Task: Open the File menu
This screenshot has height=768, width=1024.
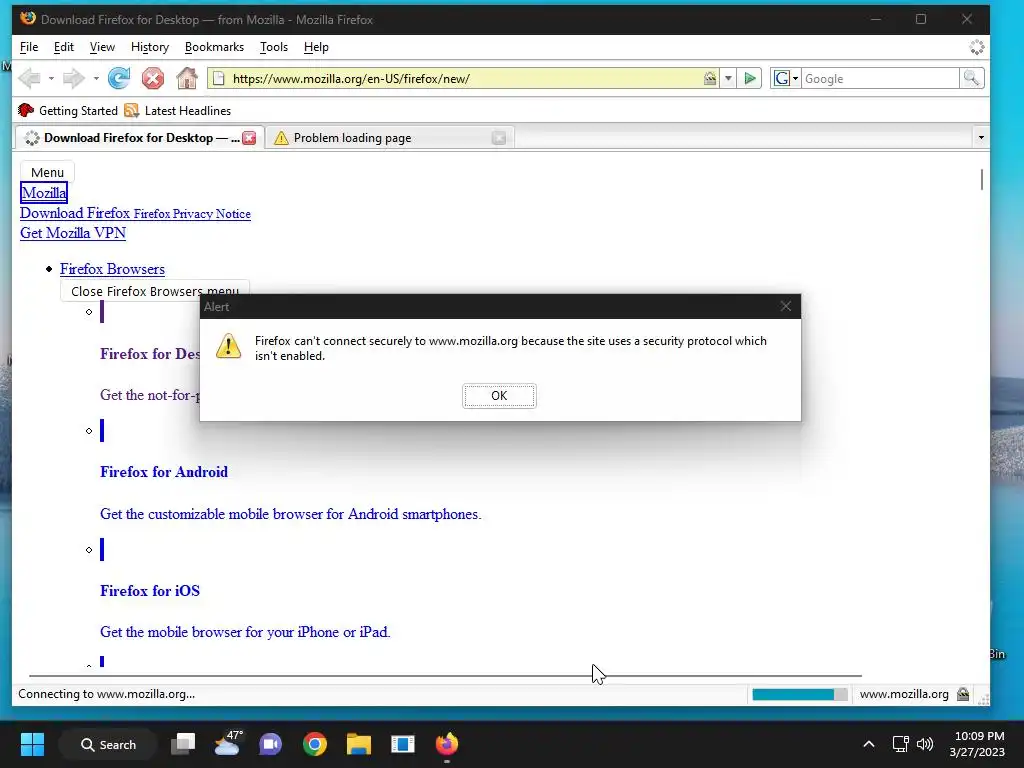Action: coord(29,47)
